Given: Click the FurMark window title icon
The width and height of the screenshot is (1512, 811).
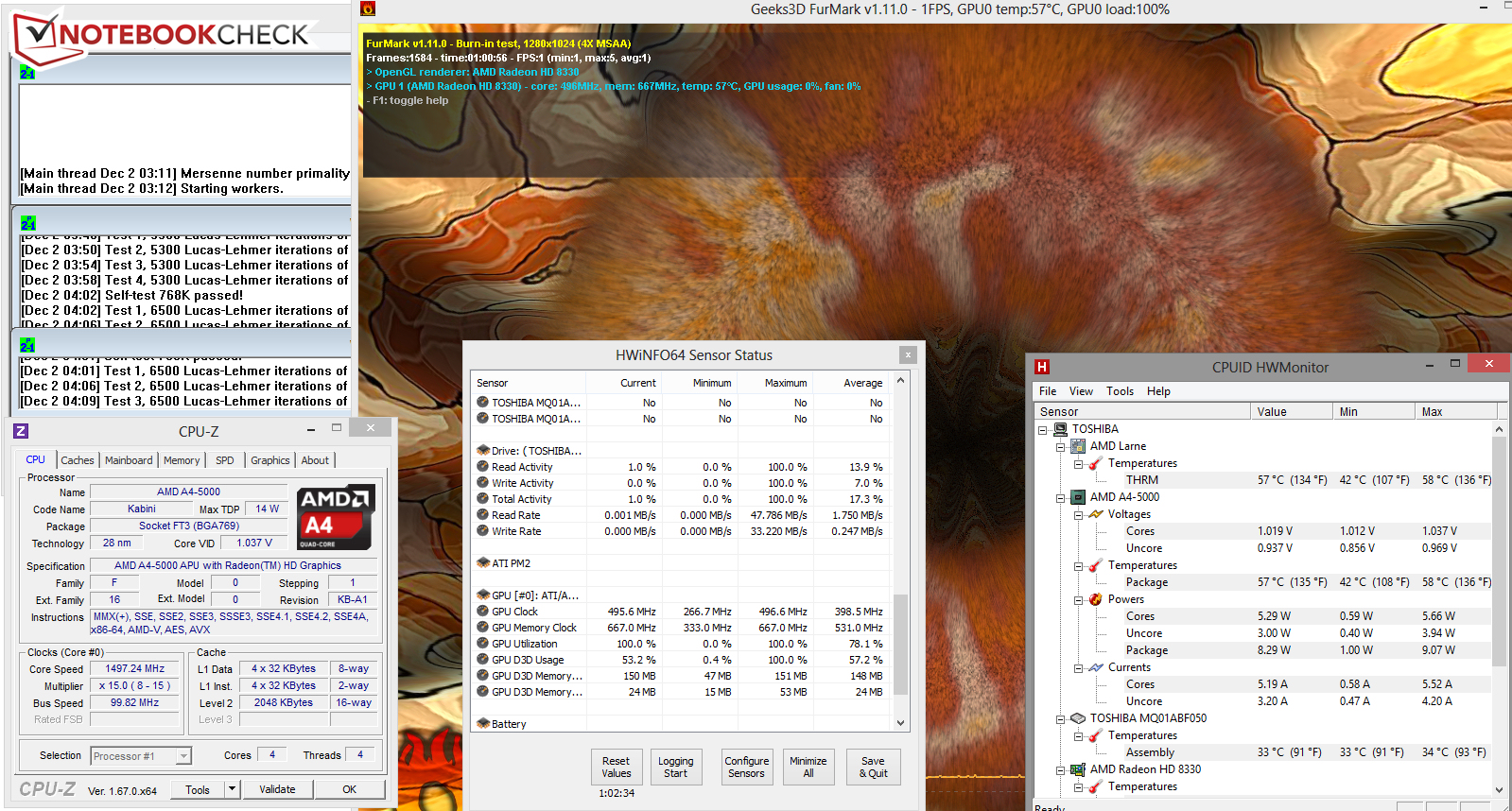Looking at the screenshot, I should [368, 9].
